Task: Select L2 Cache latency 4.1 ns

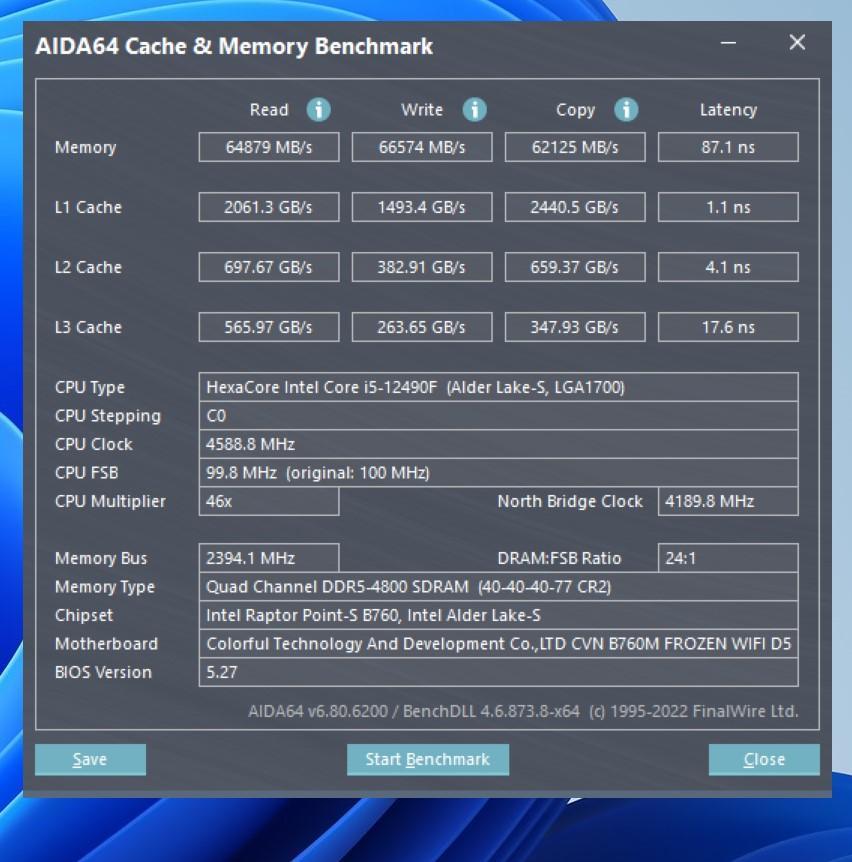Action: 728,267
